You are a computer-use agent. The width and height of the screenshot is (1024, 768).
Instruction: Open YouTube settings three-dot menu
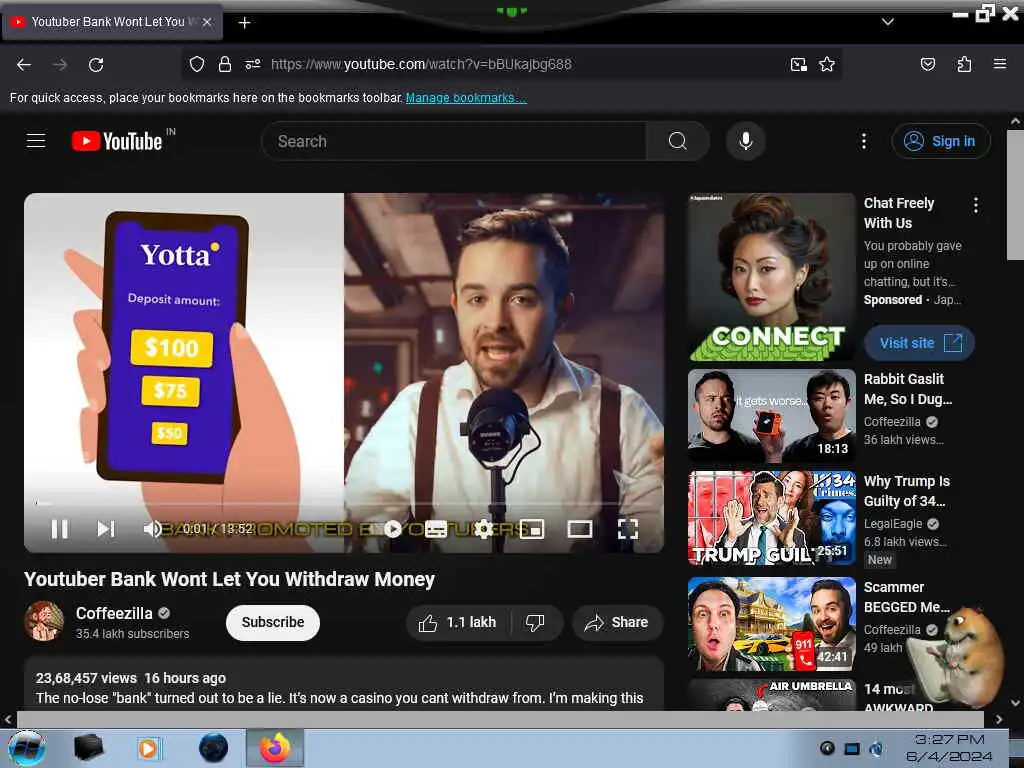pyautogui.click(x=863, y=141)
